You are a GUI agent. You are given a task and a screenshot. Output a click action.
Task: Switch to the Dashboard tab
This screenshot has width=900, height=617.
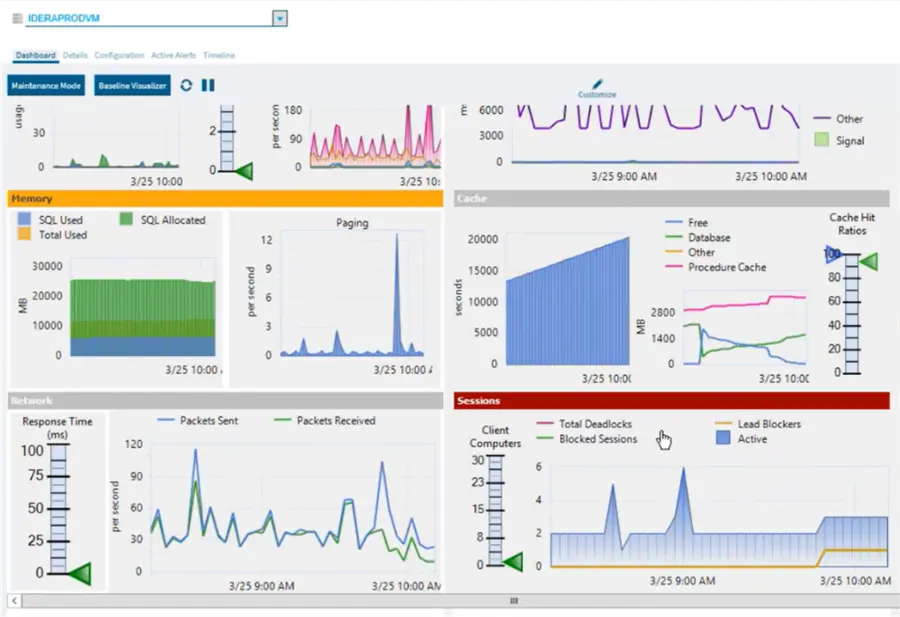(36, 56)
